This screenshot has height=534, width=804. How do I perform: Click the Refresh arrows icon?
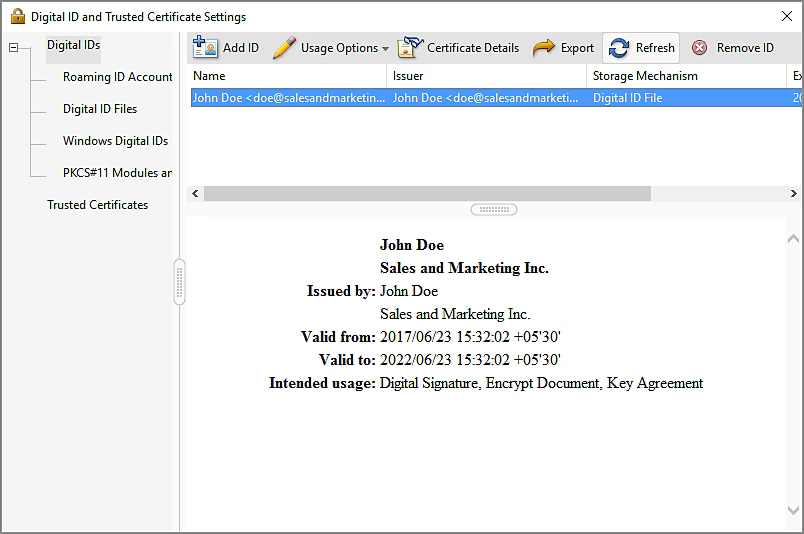click(x=619, y=48)
